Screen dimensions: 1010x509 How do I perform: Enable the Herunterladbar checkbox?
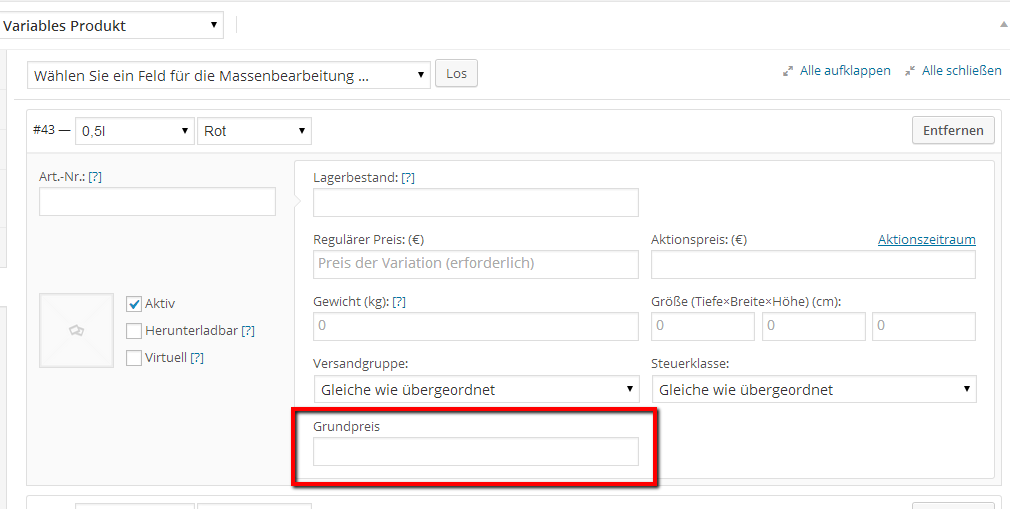(x=134, y=331)
